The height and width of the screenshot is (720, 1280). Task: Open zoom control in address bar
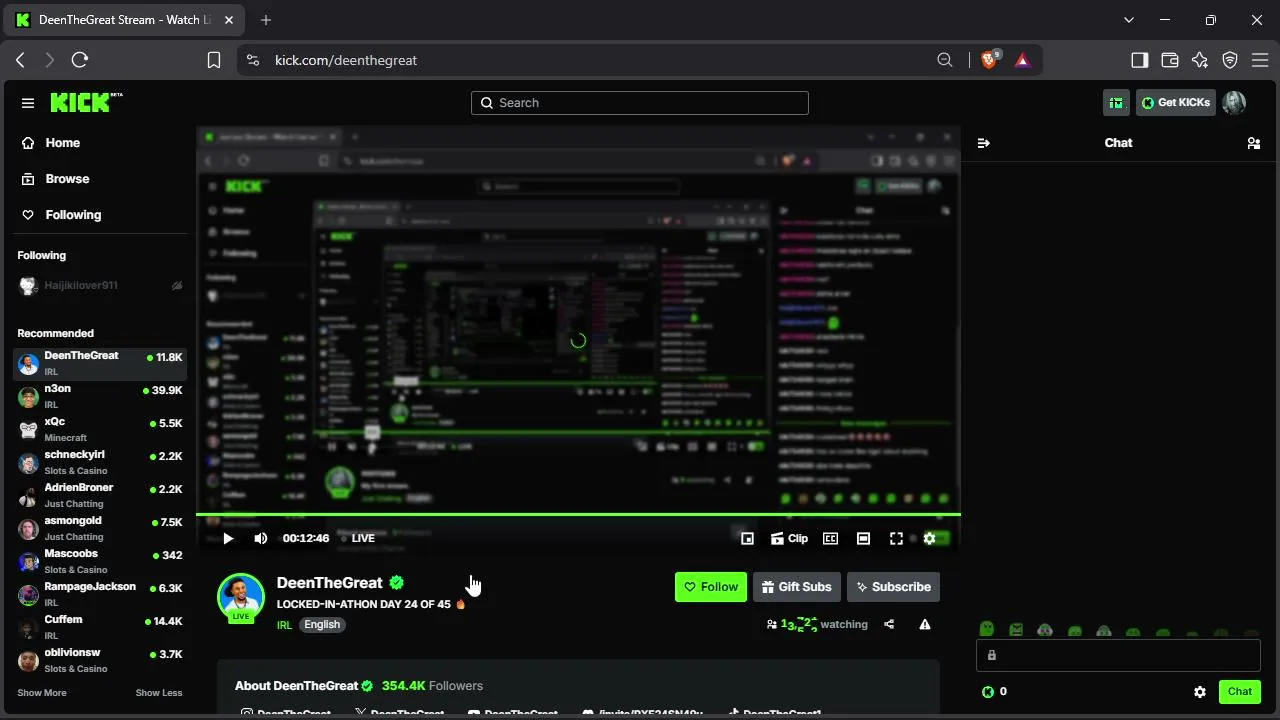pyautogui.click(x=945, y=60)
